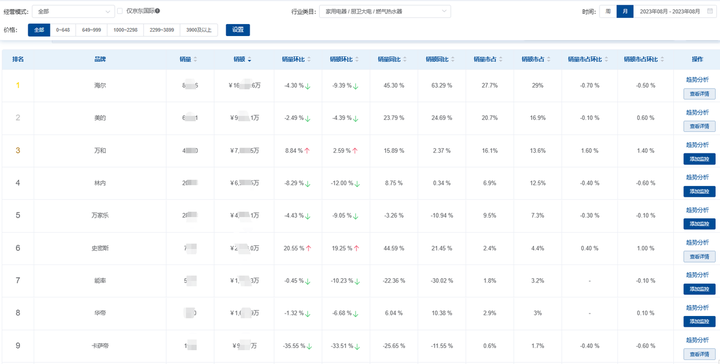This screenshot has height=364, width=720.
Task: Open 趋势分析 for 能率 row
Action: click(x=697, y=275)
